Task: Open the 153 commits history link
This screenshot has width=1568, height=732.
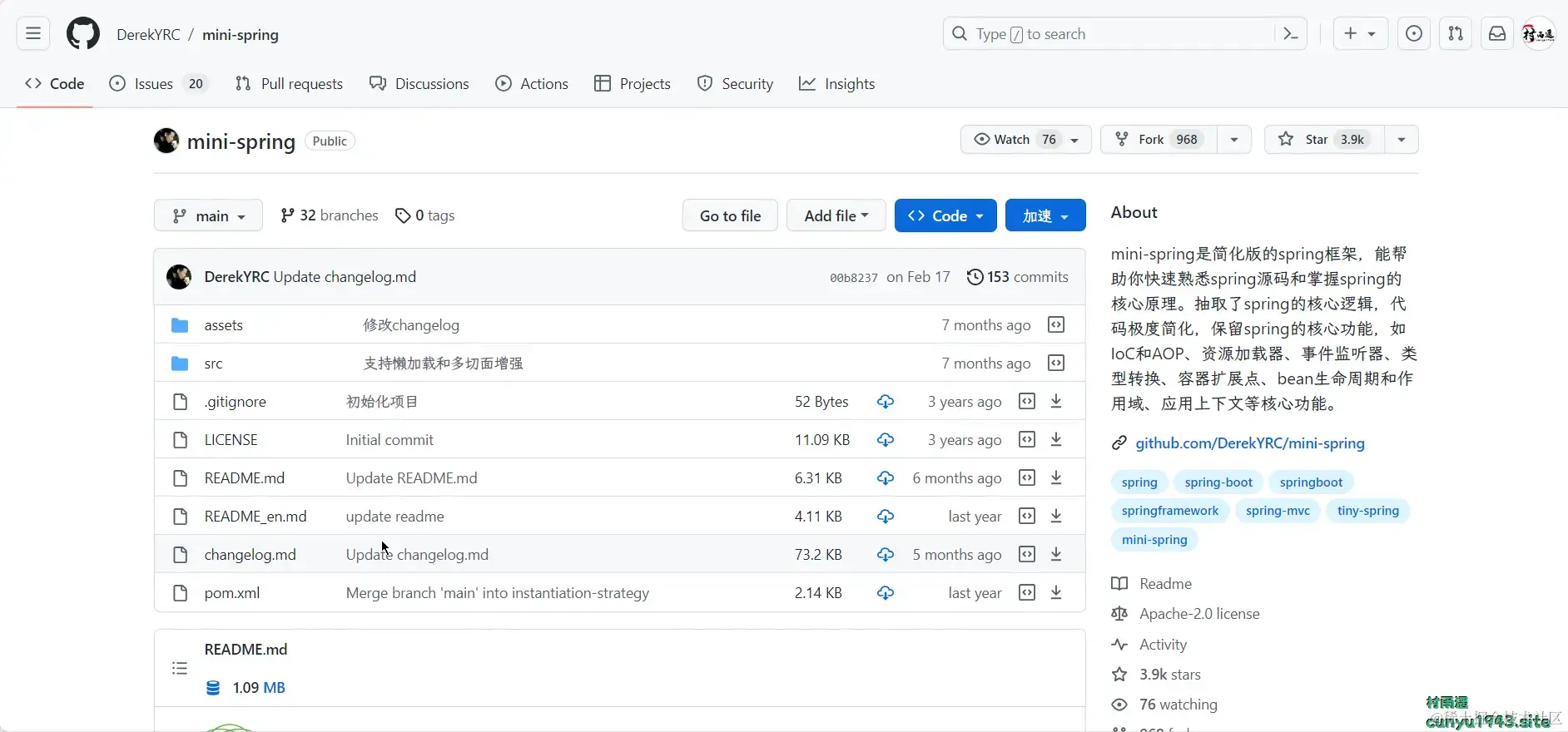Action: pyautogui.click(x=1017, y=277)
